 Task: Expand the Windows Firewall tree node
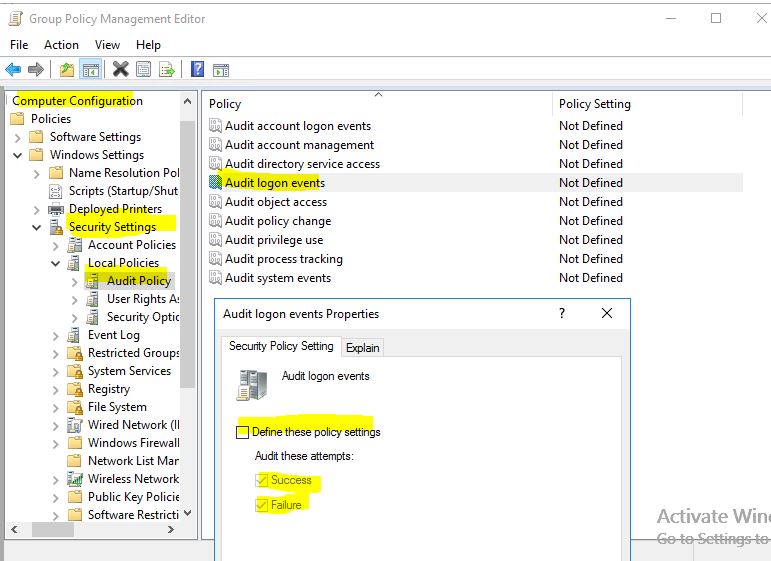pos(56,443)
